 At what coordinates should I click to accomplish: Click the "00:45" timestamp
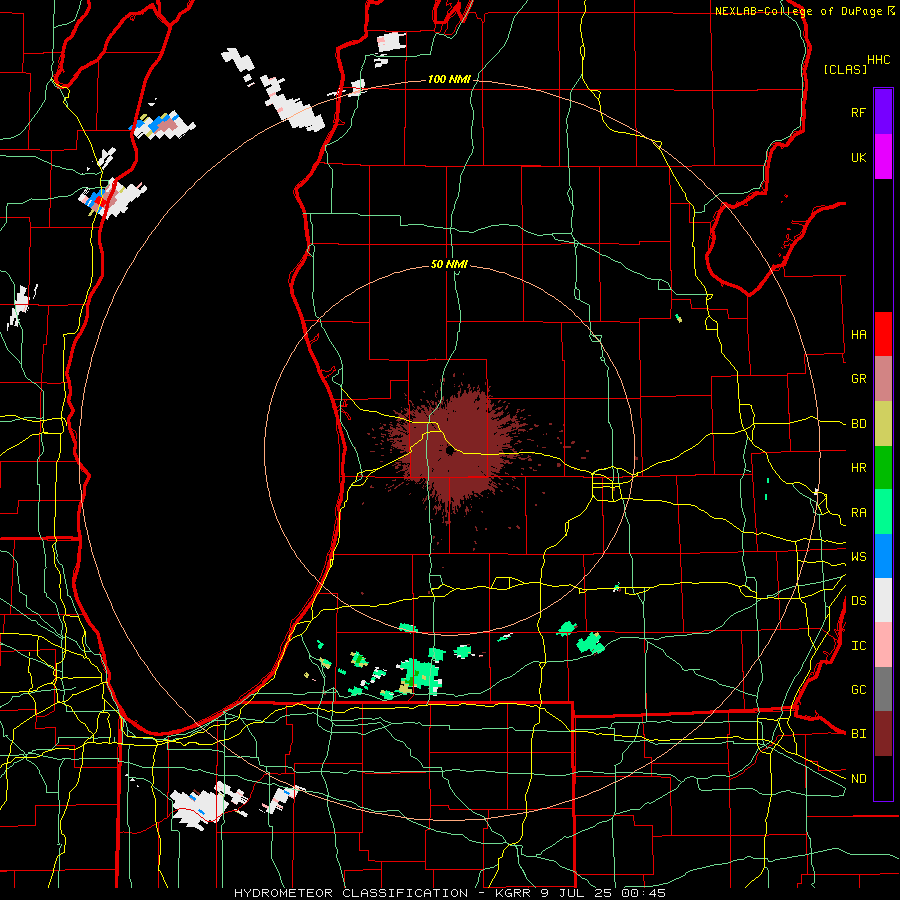point(643,893)
